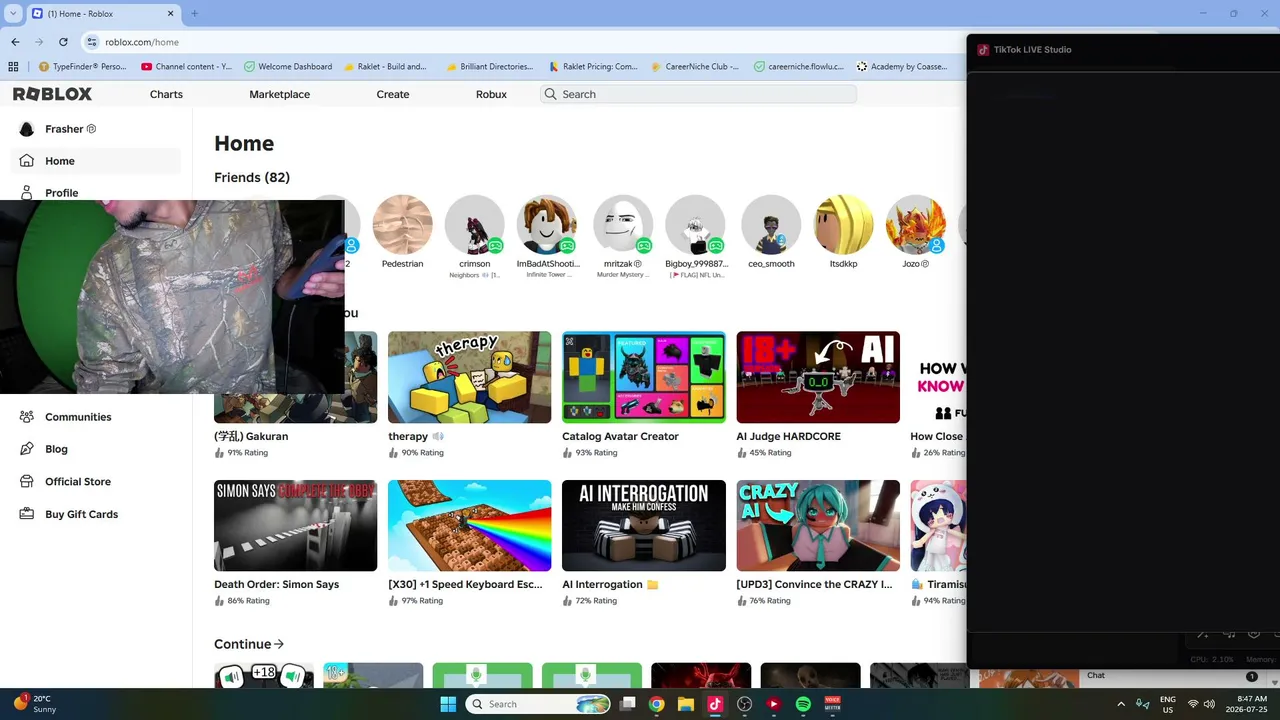Open the TypeFinder bookmark

[82, 67]
